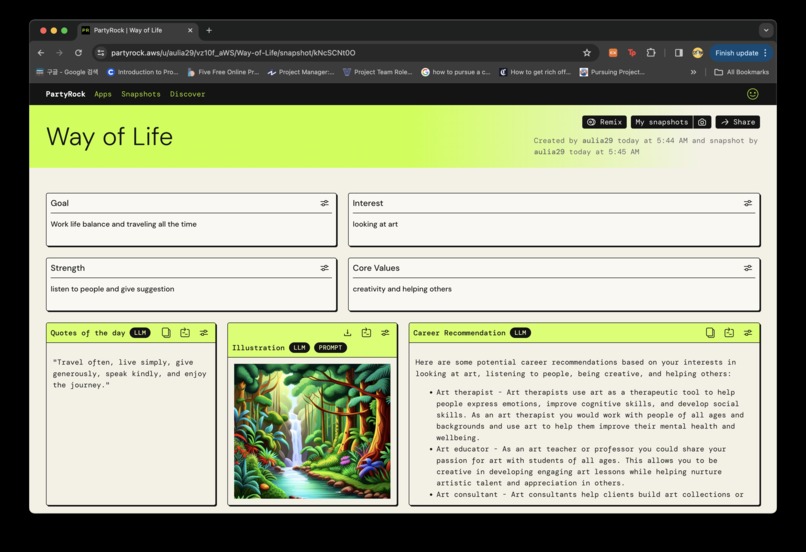Open the Pursuing Project... bookmark
Screen dimensions: 806x552
(612, 72)
